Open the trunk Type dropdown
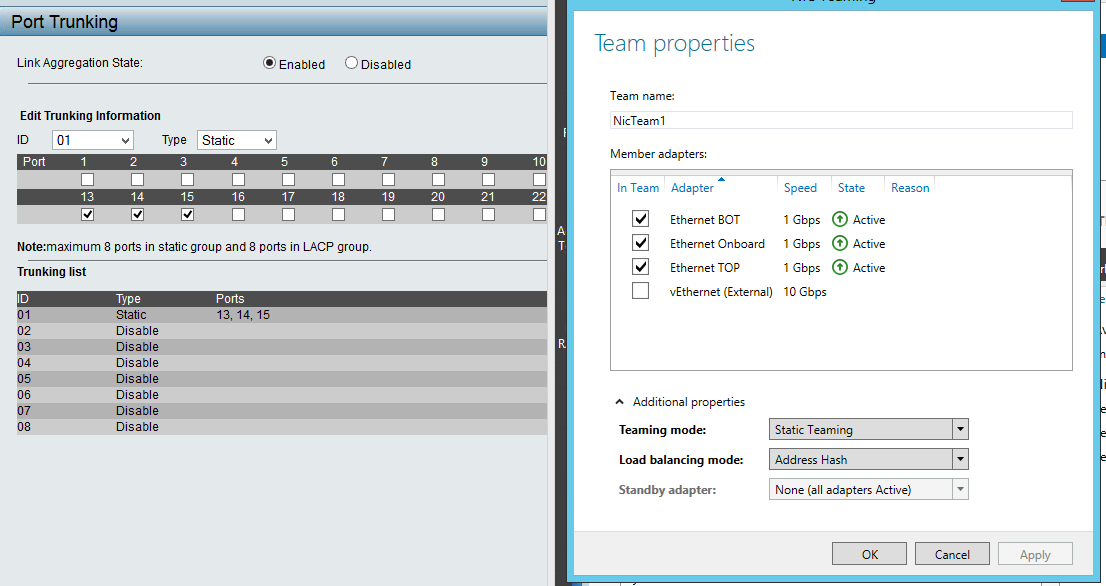Viewport: 1106px width, 586px height. (237, 141)
